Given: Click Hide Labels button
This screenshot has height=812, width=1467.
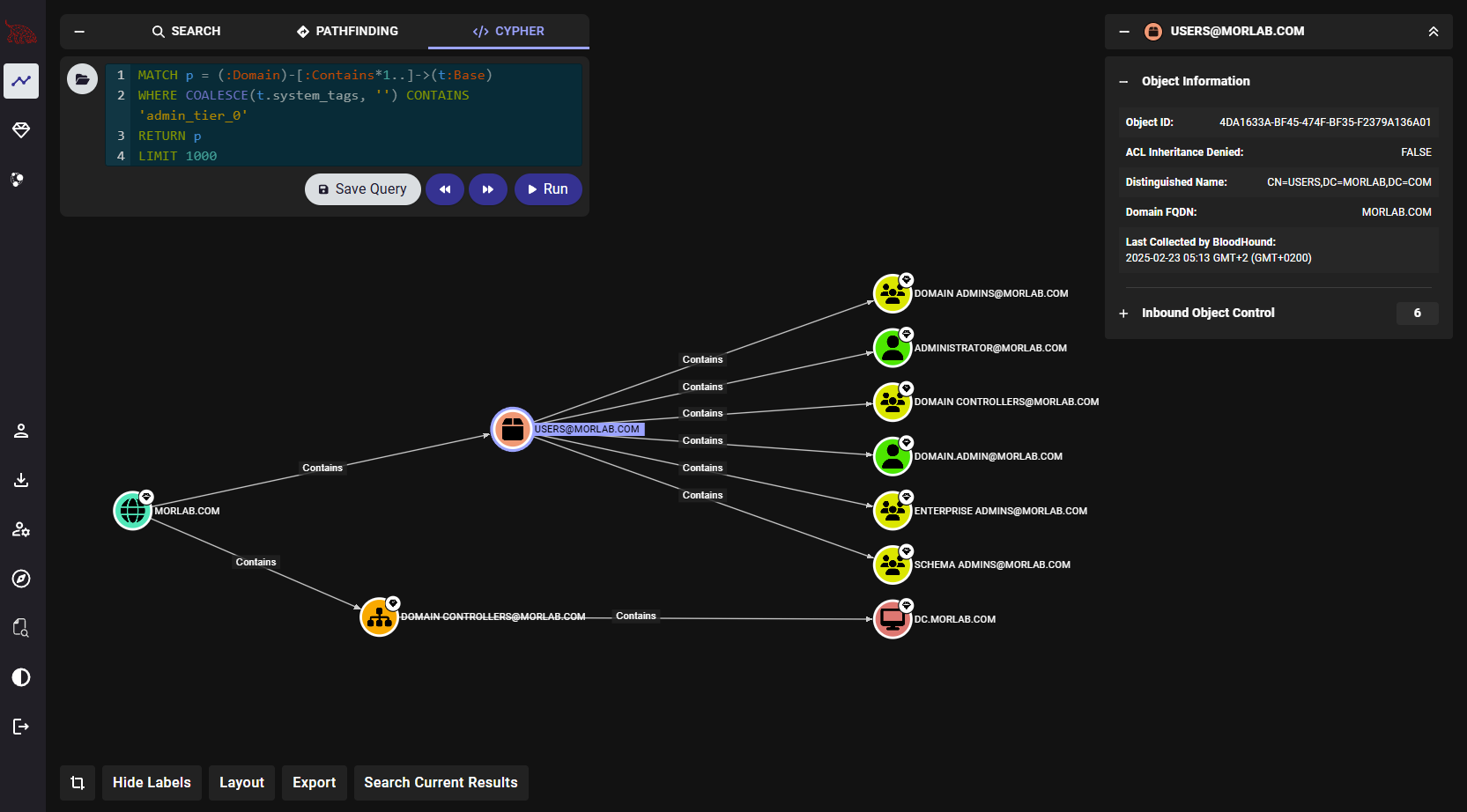Looking at the screenshot, I should pyautogui.click(x=152, y=783).
